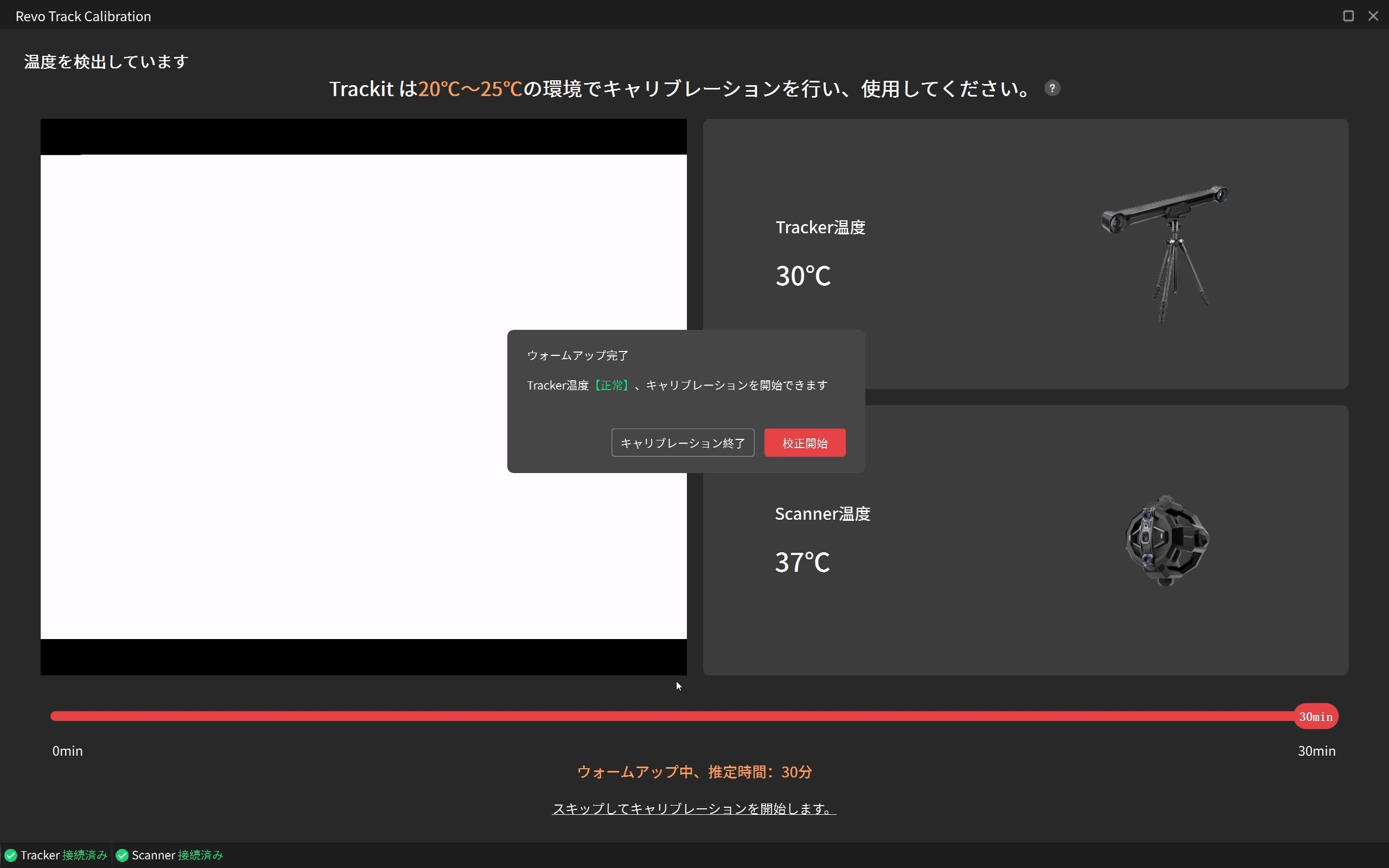Click the orange warm-up estimated time text
The height and width of the screenshot is (868, 1389).
click(694, 772)
